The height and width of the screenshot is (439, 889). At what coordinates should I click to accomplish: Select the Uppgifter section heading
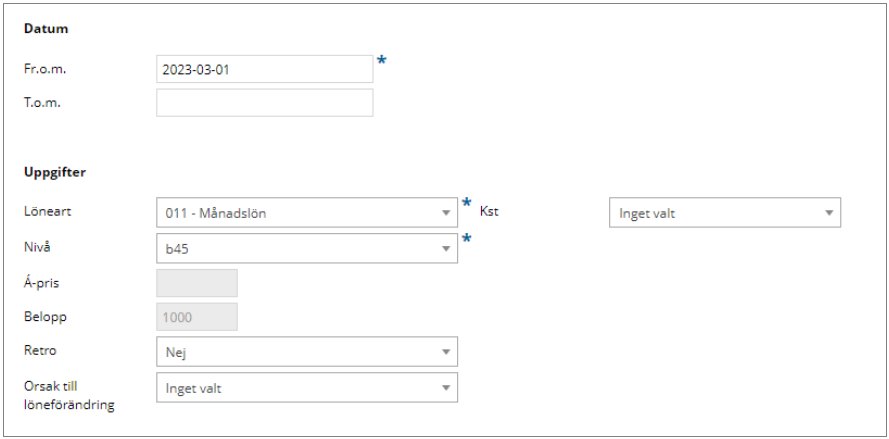(55, 173)
